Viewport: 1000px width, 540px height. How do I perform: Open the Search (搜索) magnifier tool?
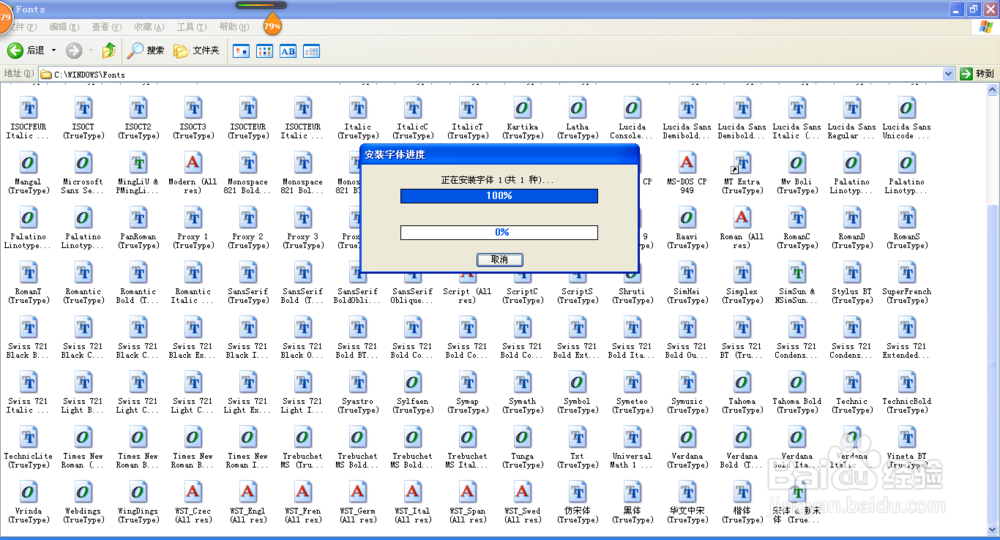click(x=145, y=50)
